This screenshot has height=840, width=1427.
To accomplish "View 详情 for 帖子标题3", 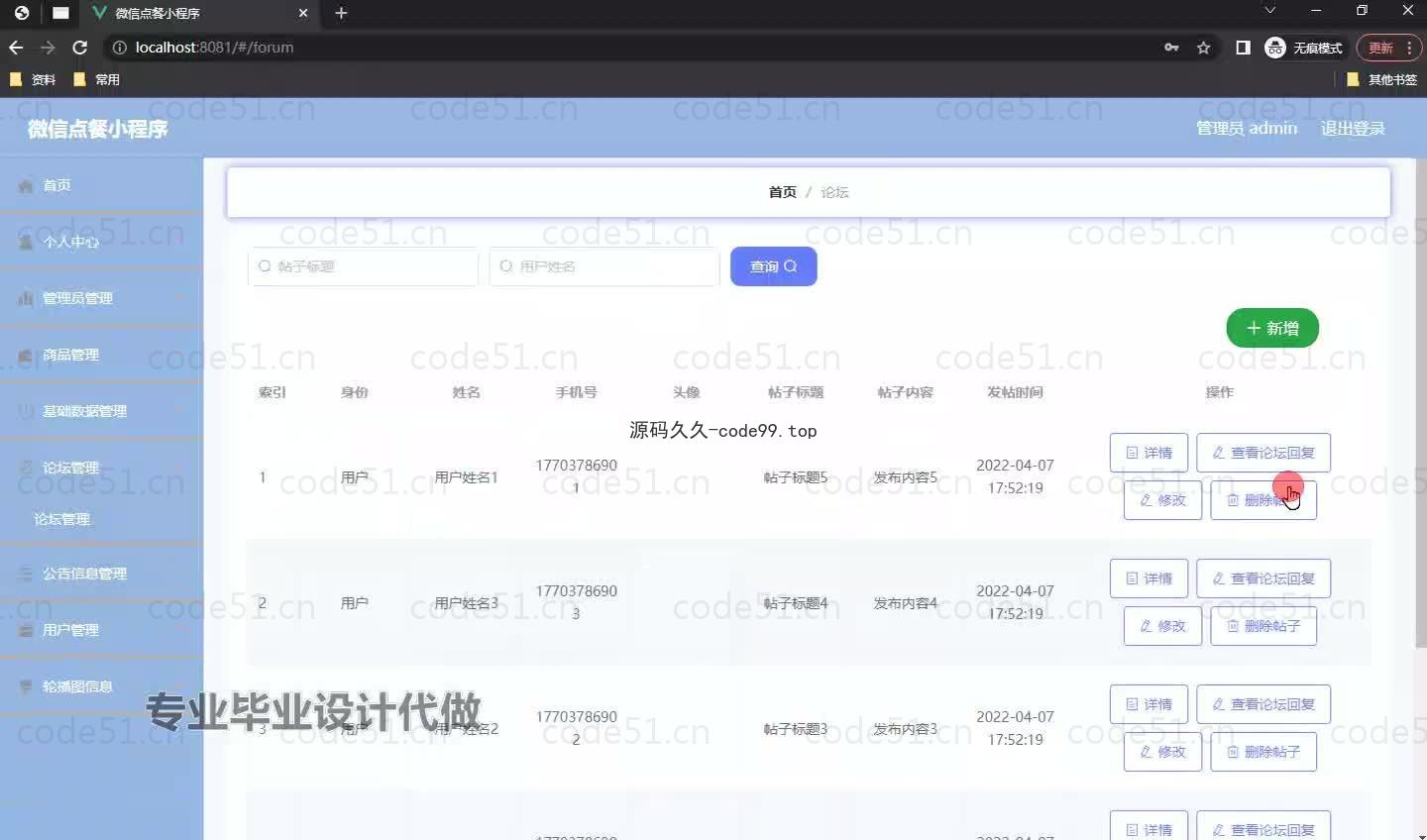I will click(1149, 704).
